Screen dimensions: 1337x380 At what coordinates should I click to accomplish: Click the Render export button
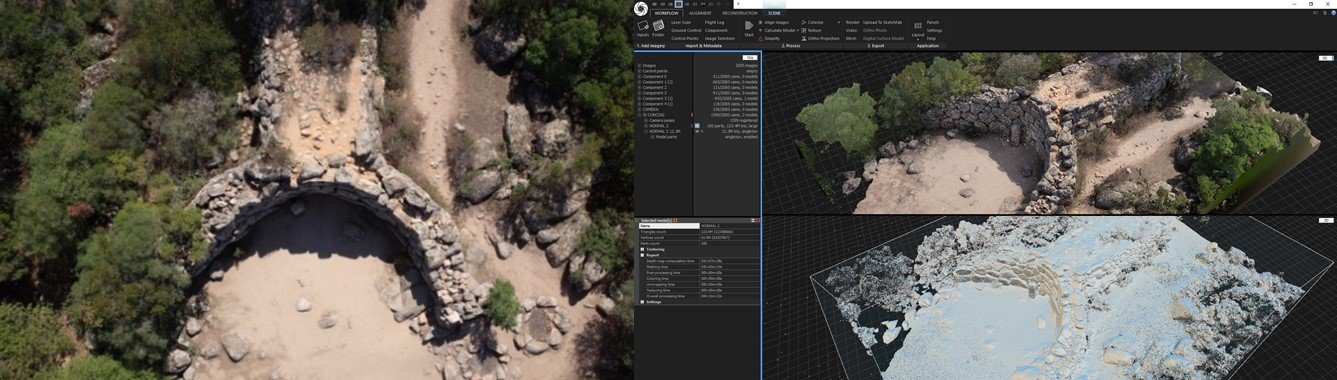tap(852, 22)
